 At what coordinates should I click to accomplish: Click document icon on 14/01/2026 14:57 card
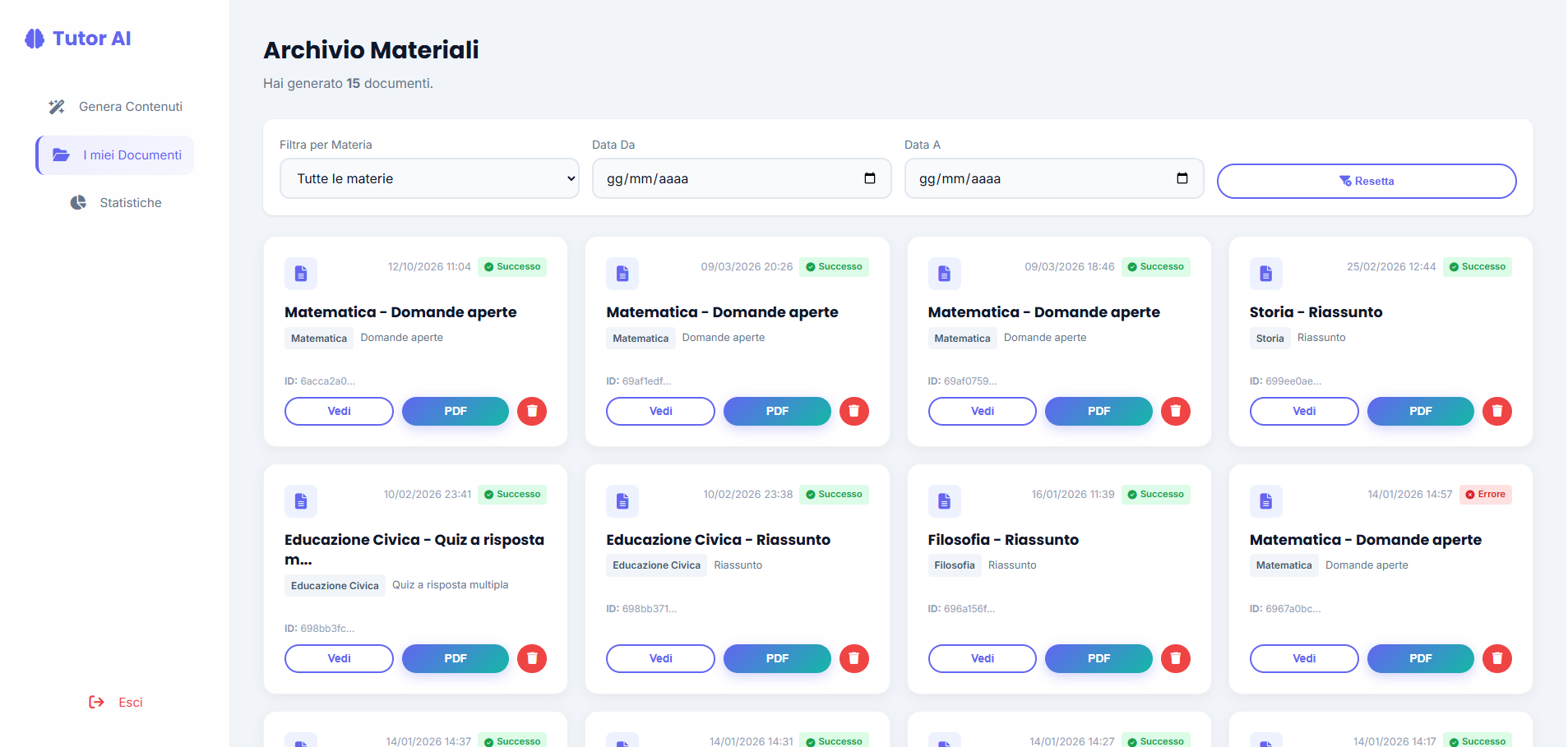tap(1266, 501)
